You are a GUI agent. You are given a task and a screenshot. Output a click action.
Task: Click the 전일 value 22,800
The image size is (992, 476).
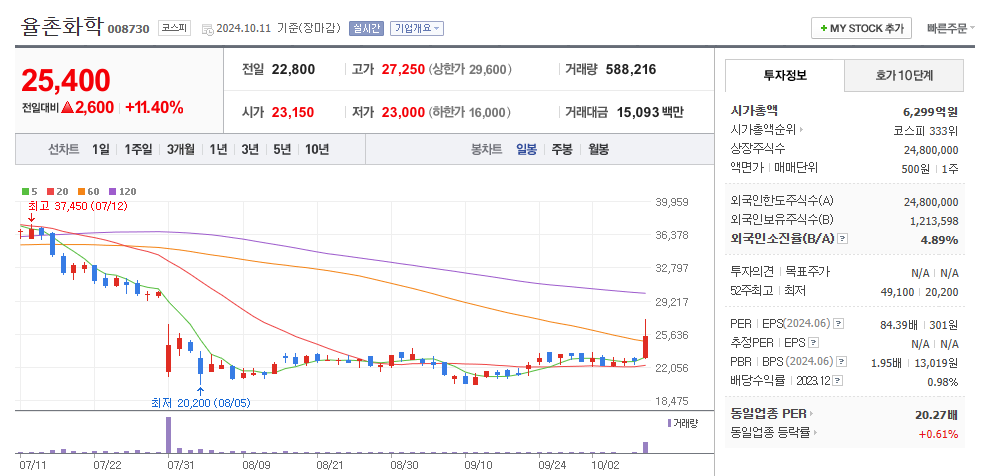pyautogui.click(x=293, y=70)
